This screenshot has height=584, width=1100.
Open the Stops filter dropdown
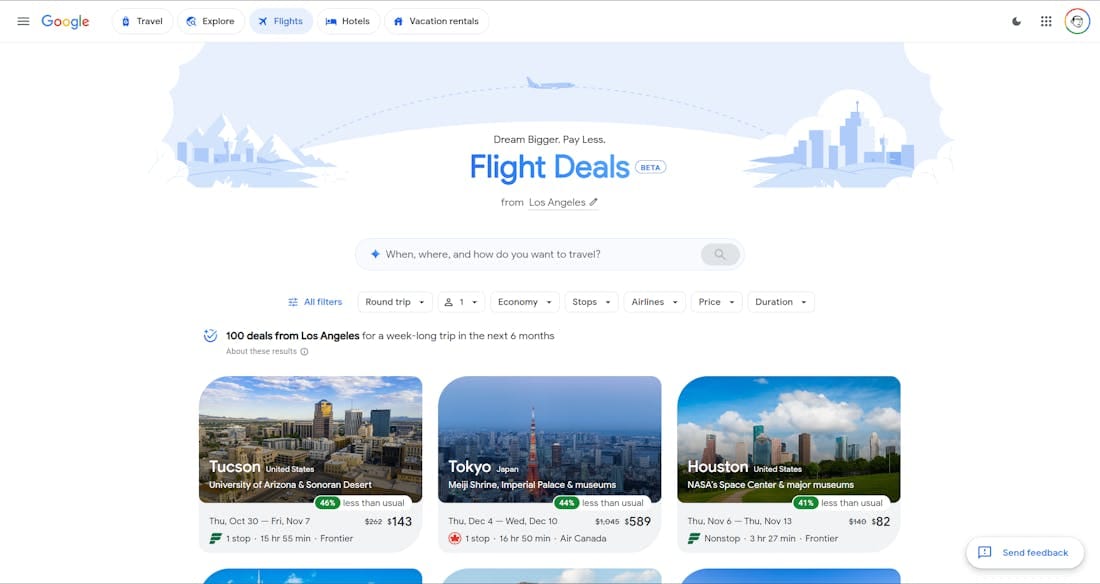click(x=591, y=302)
